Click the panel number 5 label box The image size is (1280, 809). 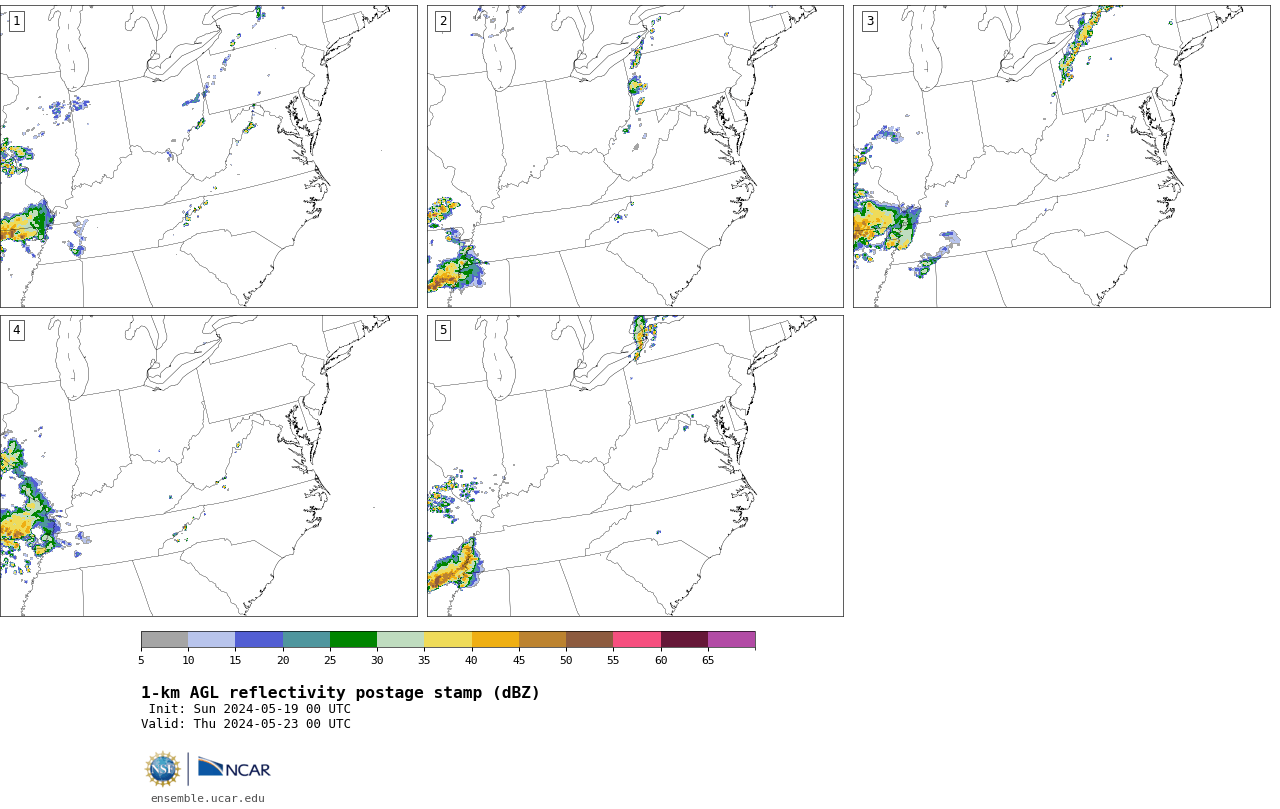click(x=443, y=330)
